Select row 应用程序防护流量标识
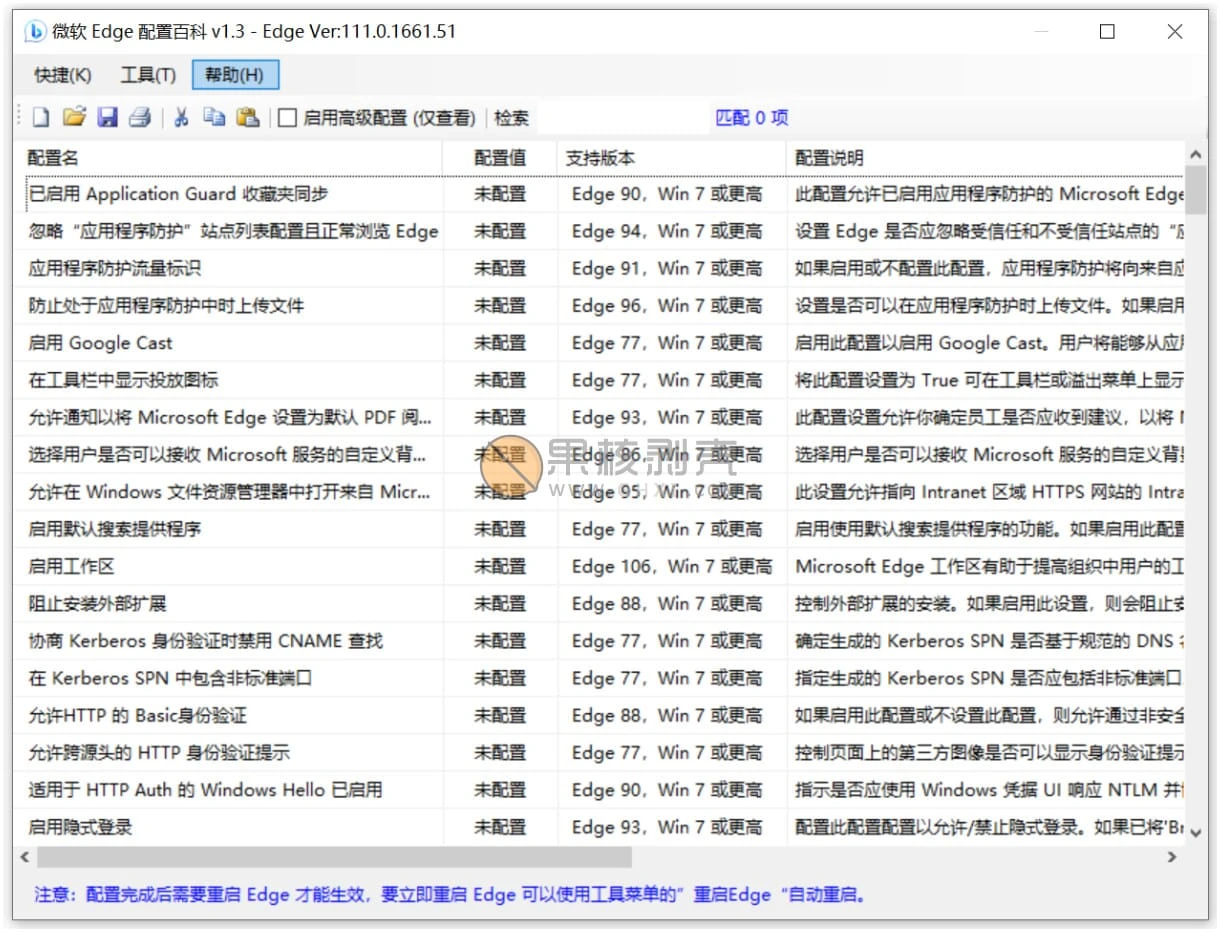 599,268
